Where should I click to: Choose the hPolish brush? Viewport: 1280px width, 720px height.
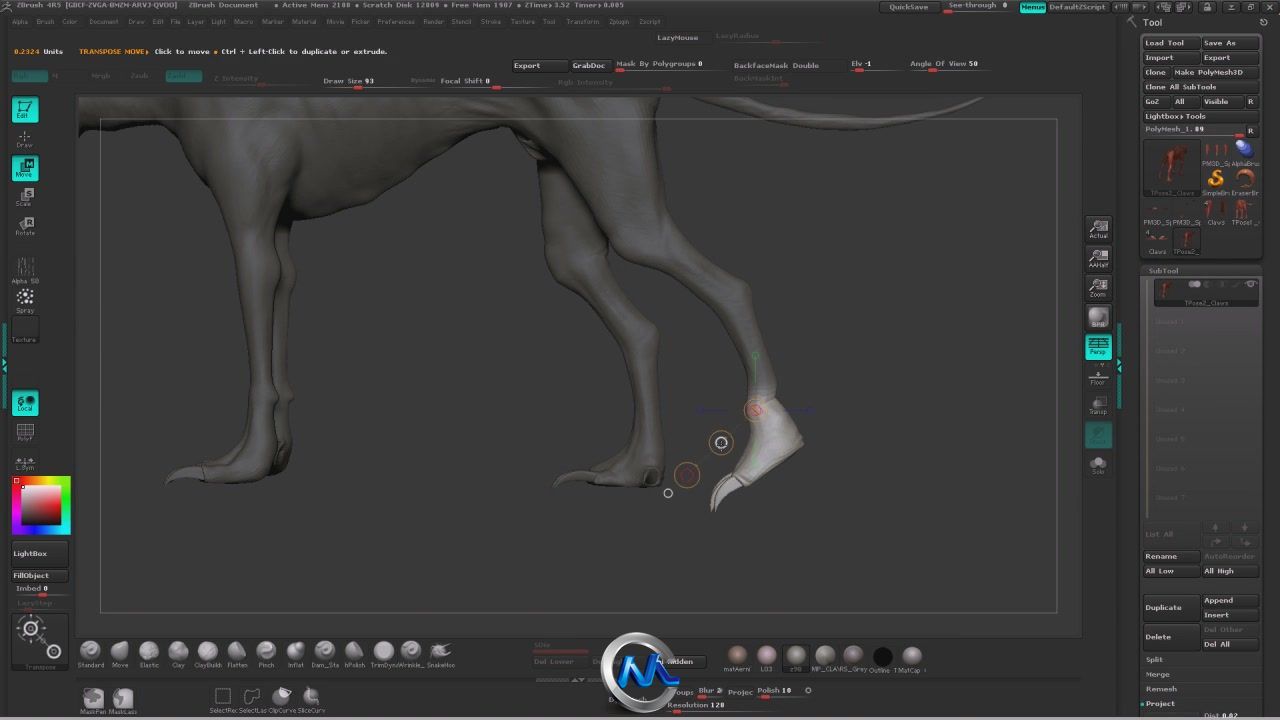tap(354, 654)
